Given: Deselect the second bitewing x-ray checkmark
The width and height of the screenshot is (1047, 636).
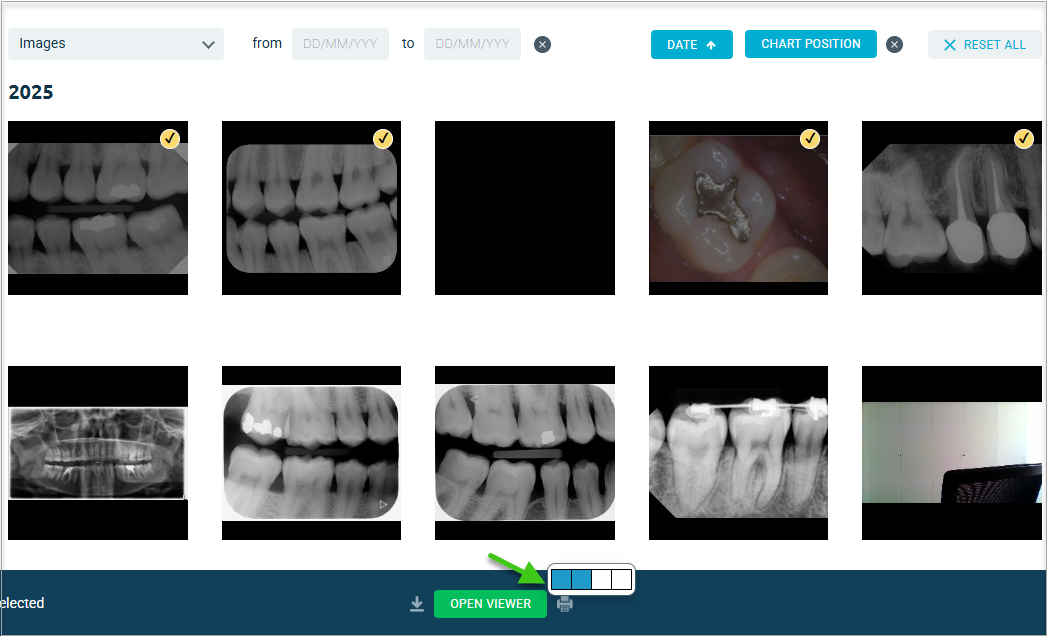Looking at the screenshot, I should pos(383,139).
